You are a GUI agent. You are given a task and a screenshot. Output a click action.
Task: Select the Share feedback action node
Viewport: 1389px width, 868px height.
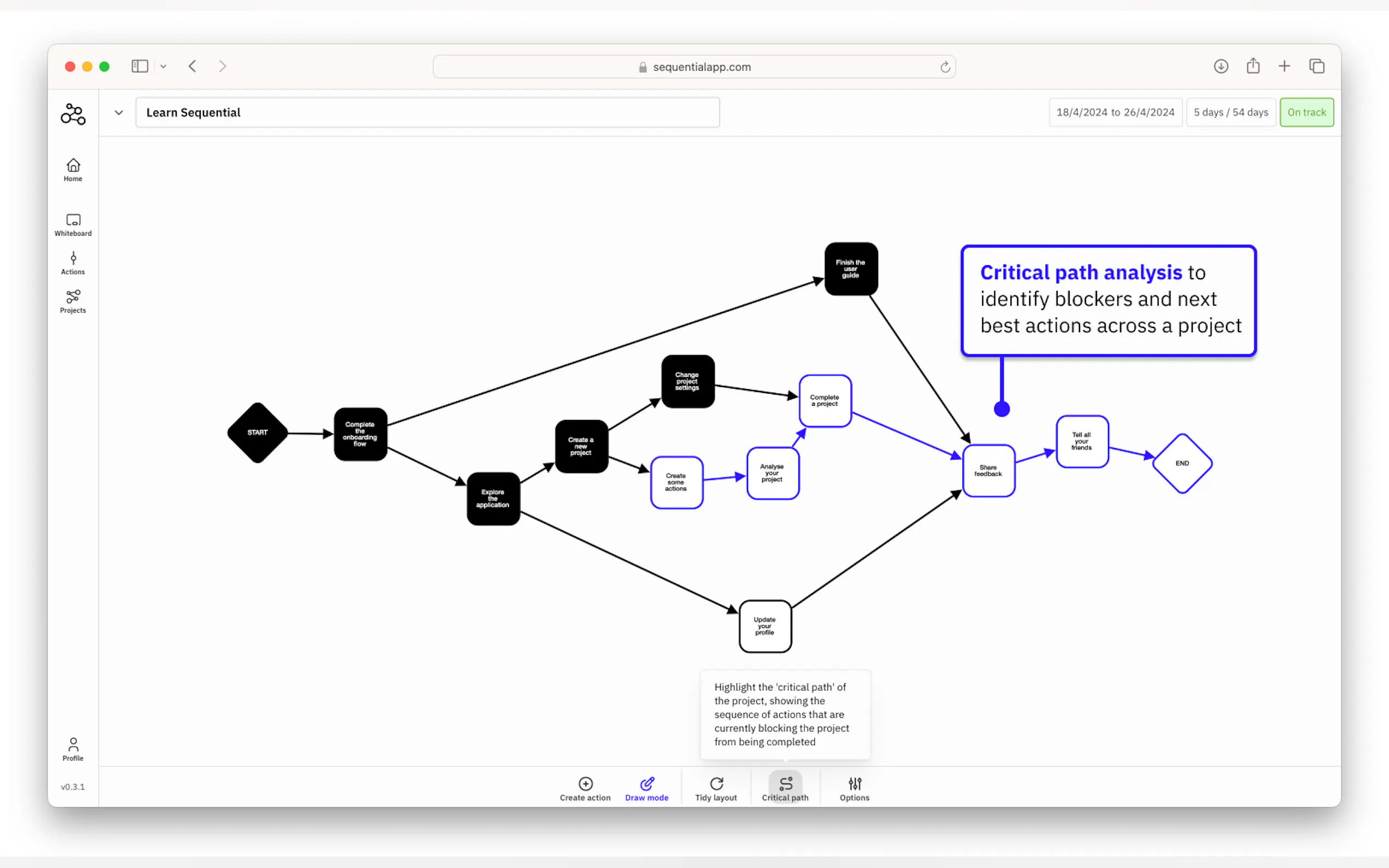988,471
